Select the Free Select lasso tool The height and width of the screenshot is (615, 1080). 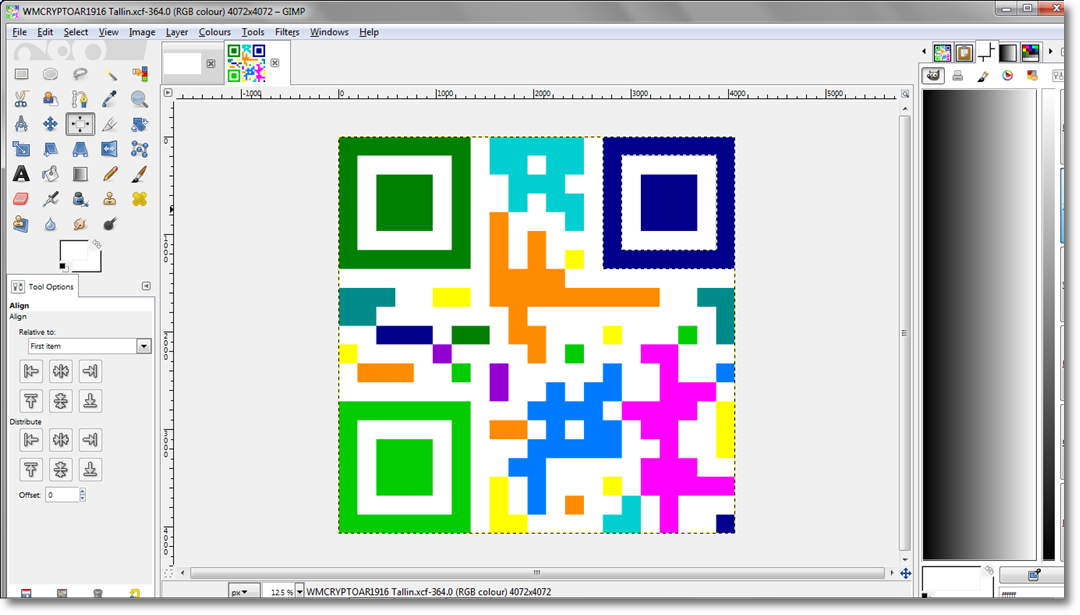(x=80, y=74)
